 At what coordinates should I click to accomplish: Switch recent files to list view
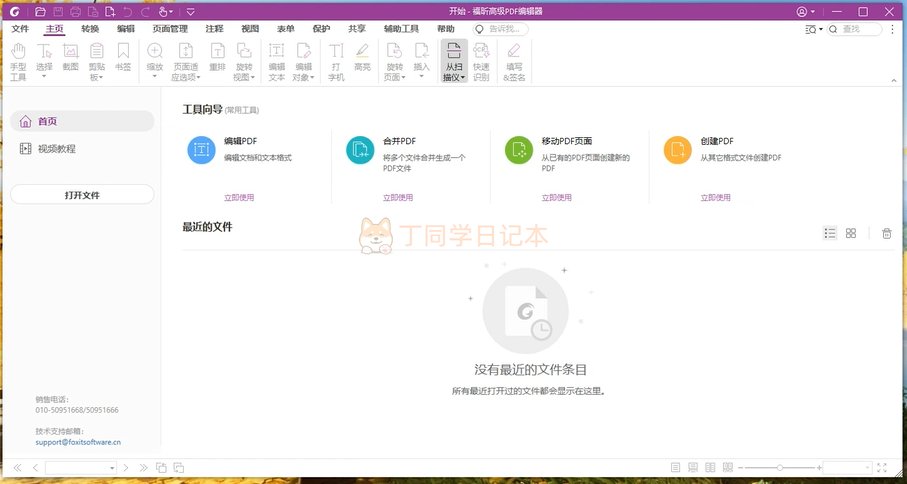pyautogui.click(x=829, y=233)
